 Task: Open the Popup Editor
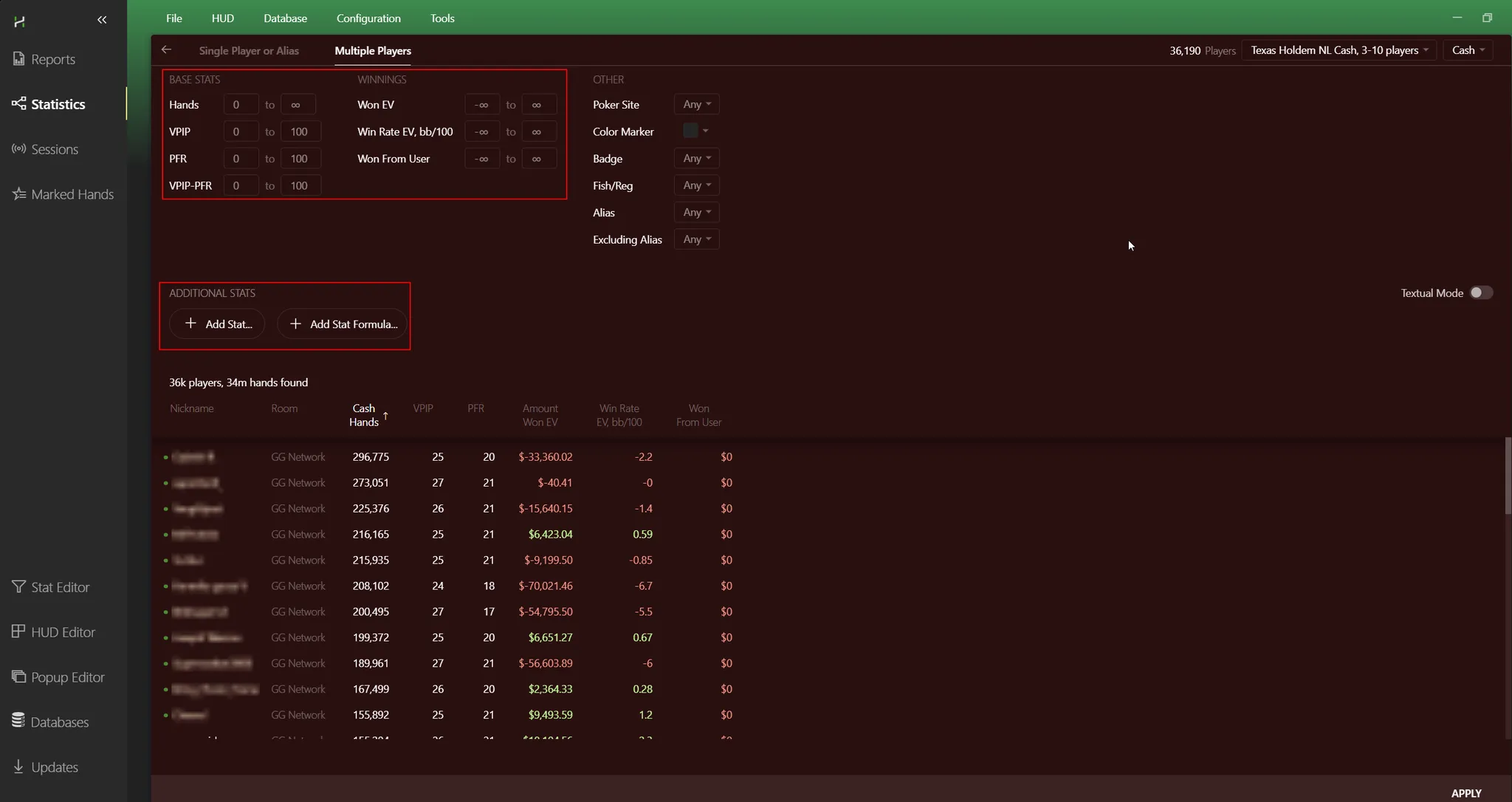[58, 677]
